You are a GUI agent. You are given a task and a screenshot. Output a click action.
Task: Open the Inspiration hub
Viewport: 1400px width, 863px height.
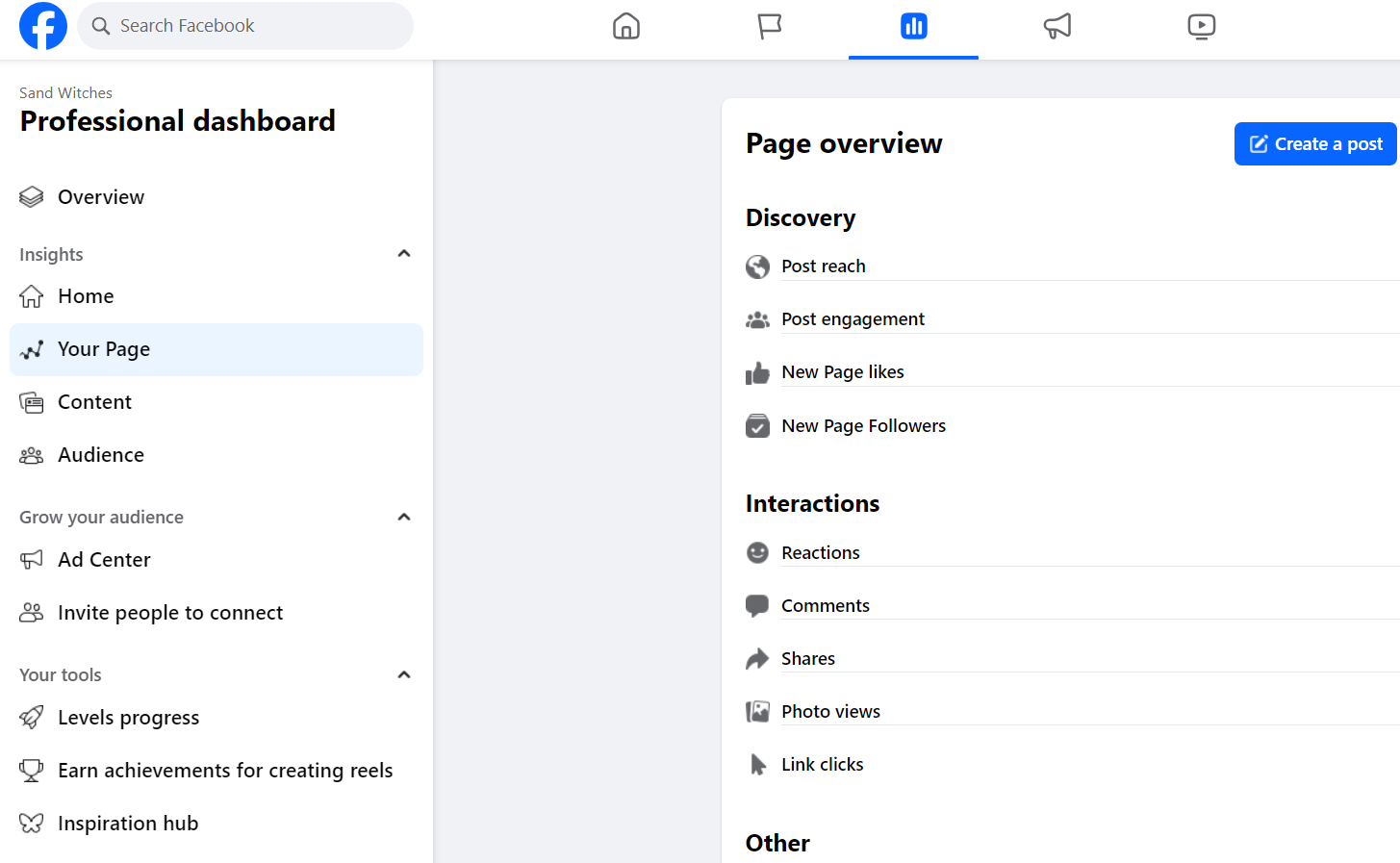(x=128, y=823)
